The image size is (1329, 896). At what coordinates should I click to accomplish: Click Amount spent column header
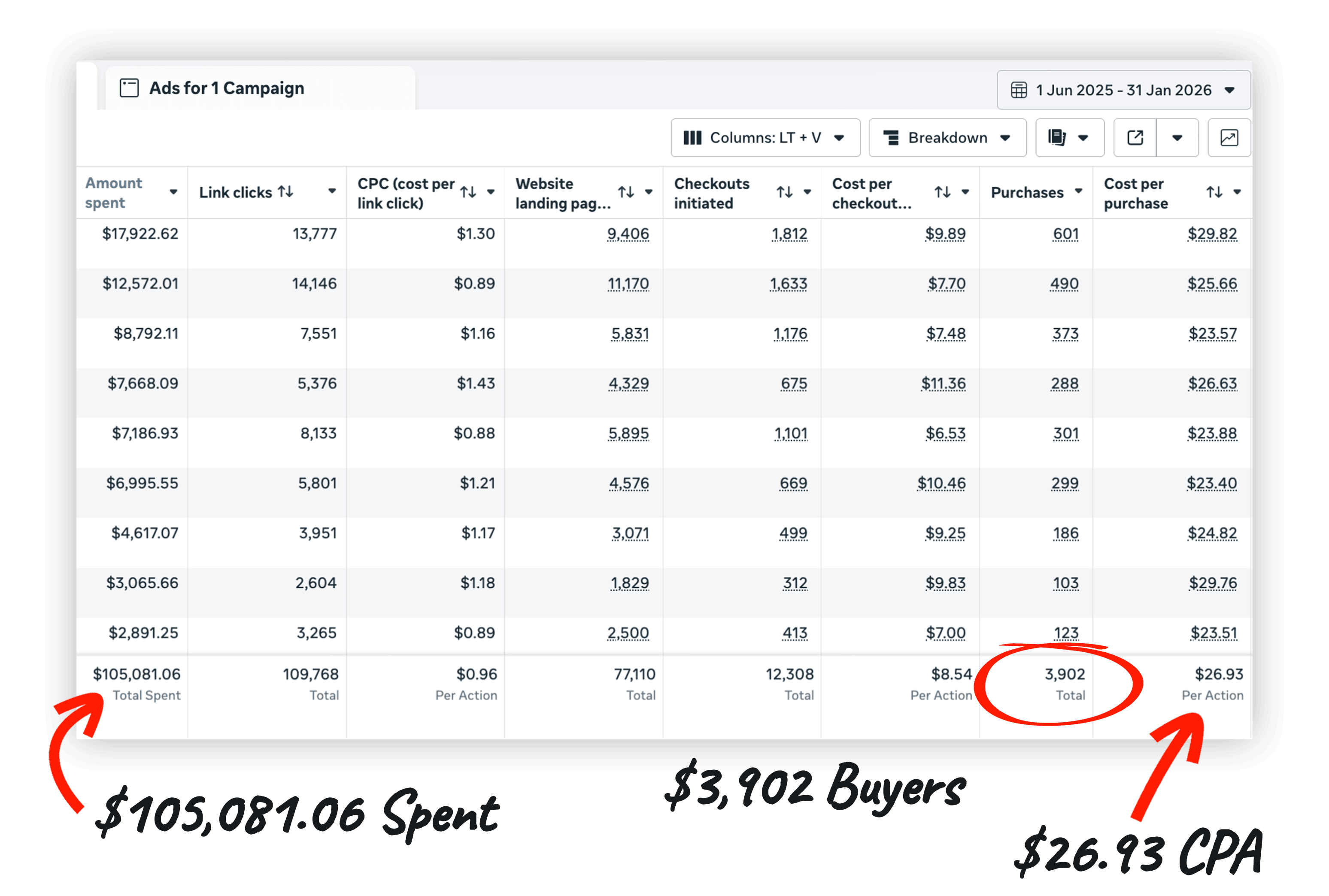[x=114, y=193]
